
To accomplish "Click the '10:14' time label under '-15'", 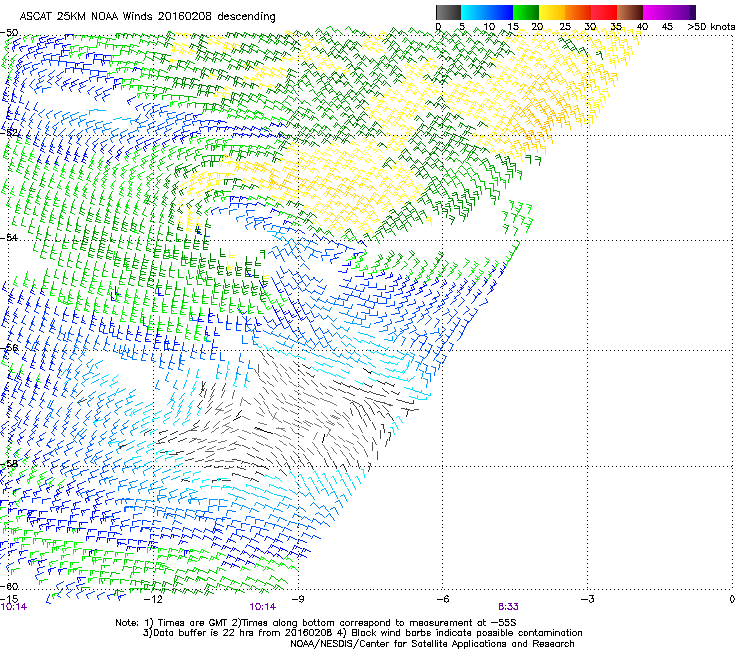I will (14, 607).
